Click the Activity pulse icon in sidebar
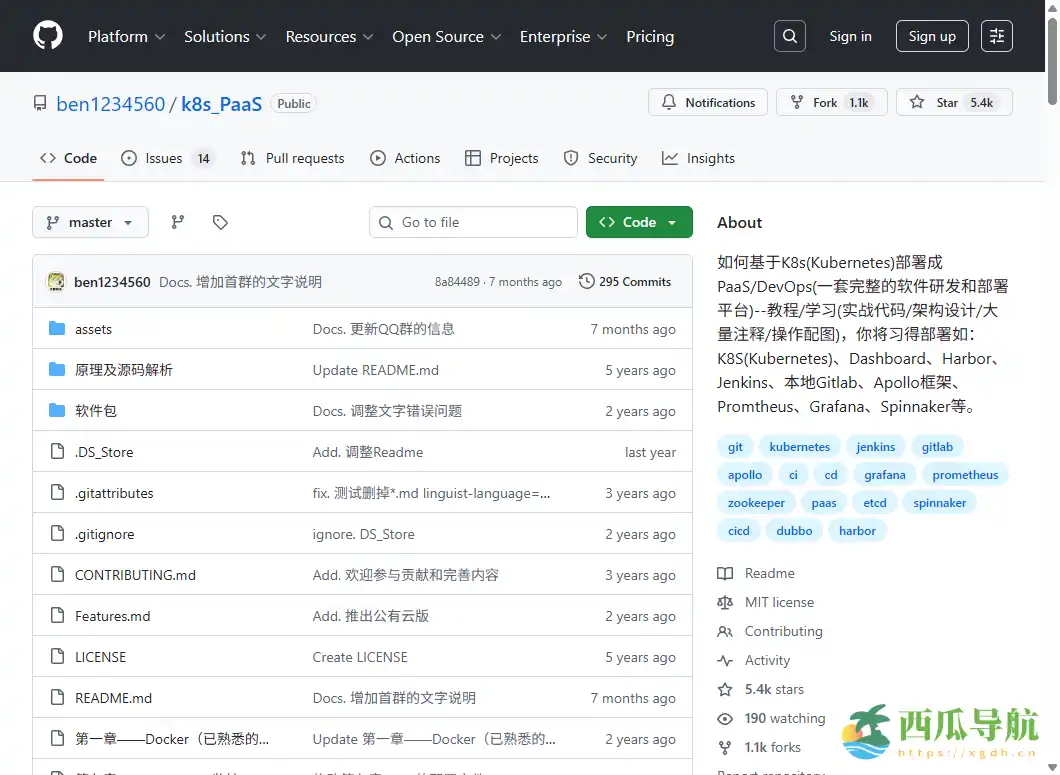1060x775 pixels. point(725,660)
